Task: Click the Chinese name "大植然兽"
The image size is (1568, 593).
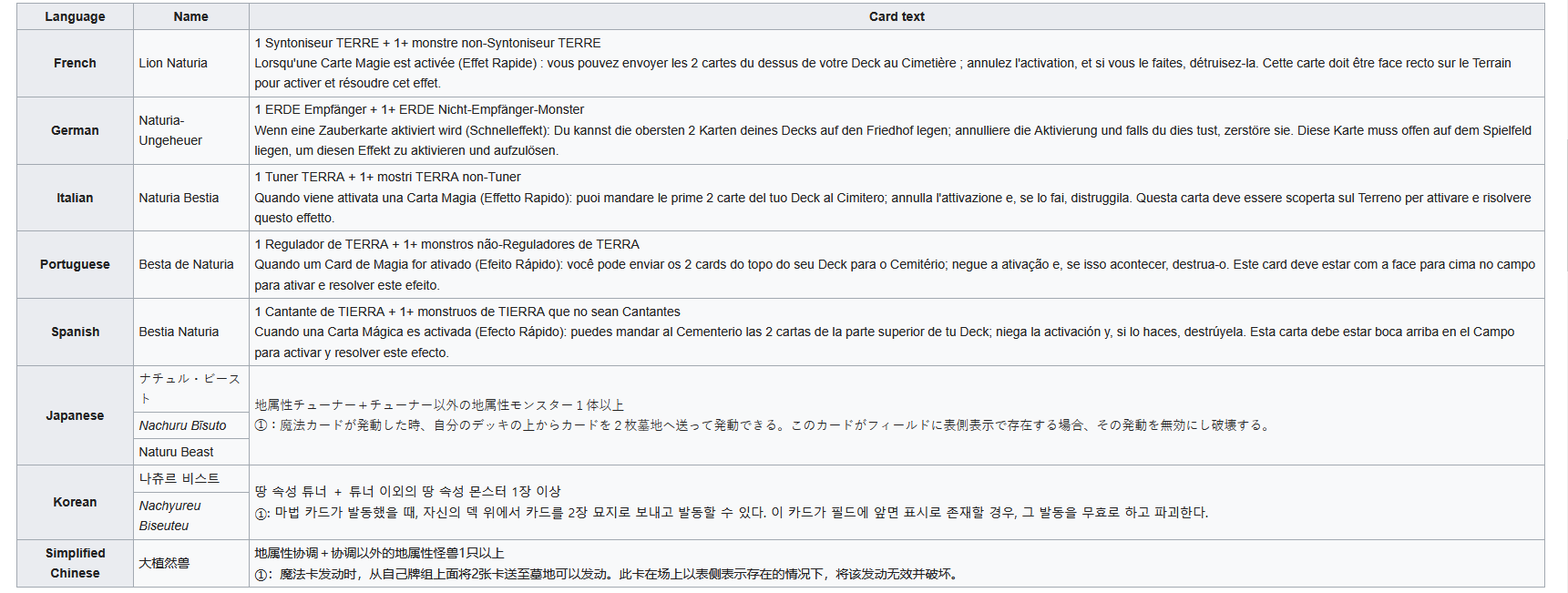Action: click(x=164, y=563)
